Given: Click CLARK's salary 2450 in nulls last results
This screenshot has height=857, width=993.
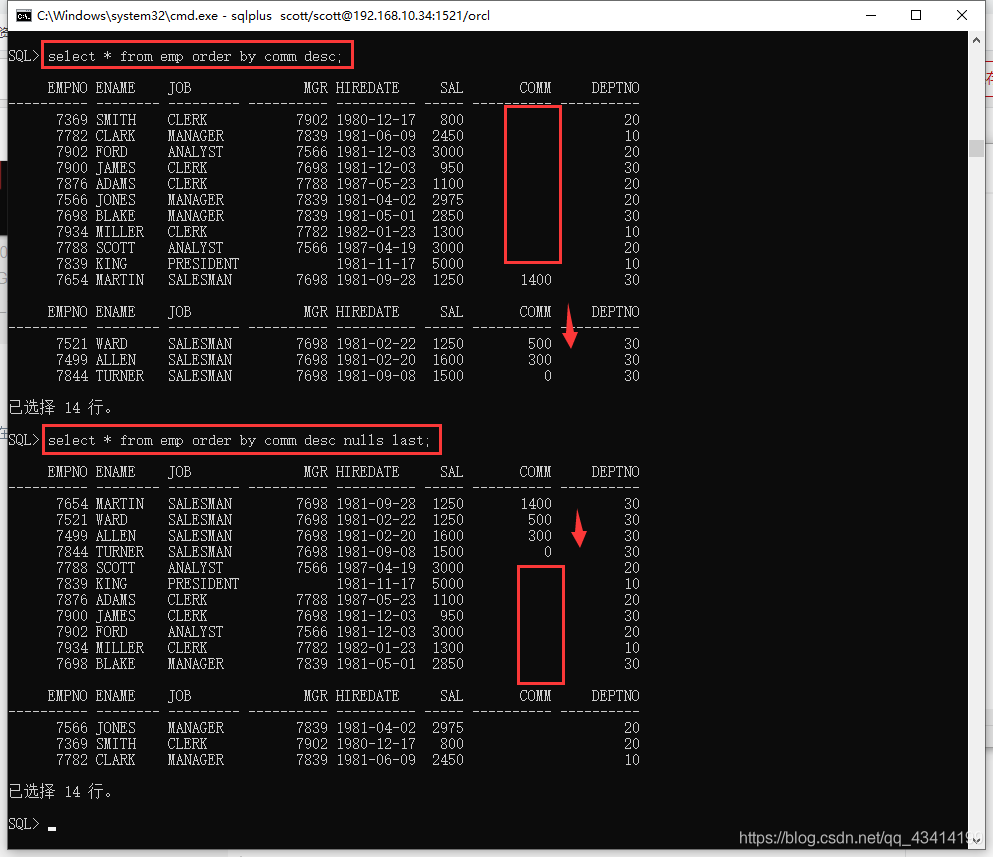Looking at the screenshot, I should (x=448, y=759).
